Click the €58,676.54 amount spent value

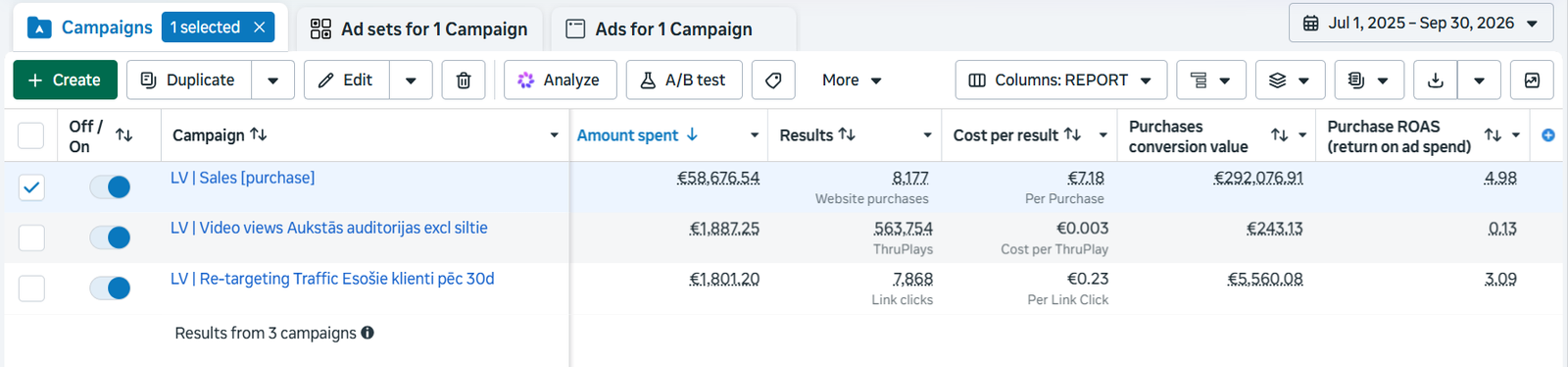coord(718,178)
